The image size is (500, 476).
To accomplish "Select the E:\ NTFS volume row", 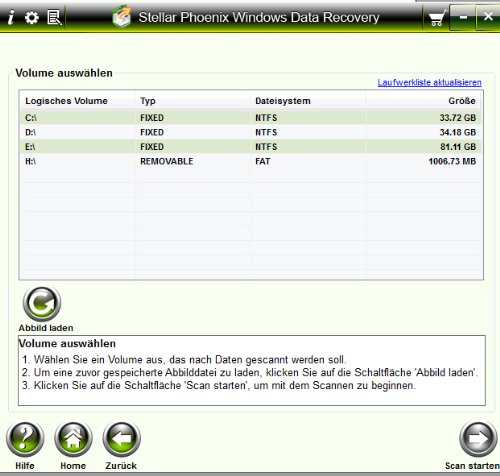I will [x=251, y=147].
